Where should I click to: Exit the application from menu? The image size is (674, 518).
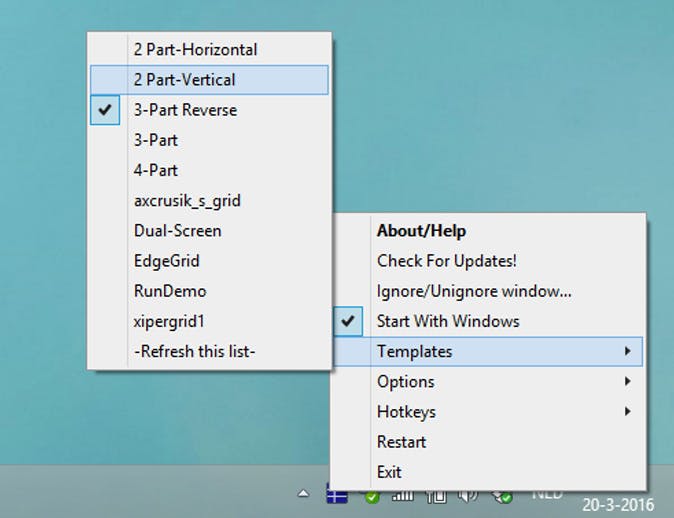click(488, 472)
